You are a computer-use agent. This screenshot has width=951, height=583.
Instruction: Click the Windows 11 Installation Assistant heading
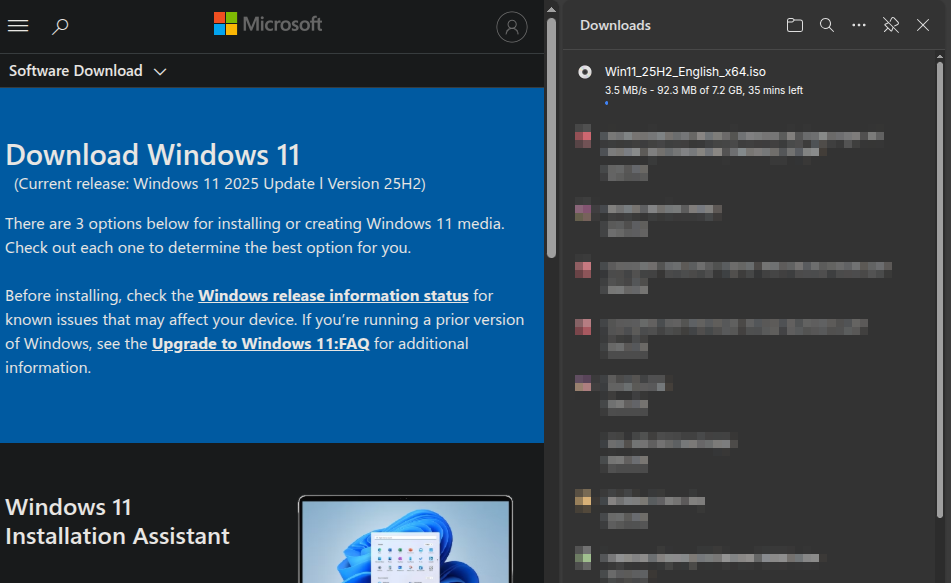click(x=117, y=521)
